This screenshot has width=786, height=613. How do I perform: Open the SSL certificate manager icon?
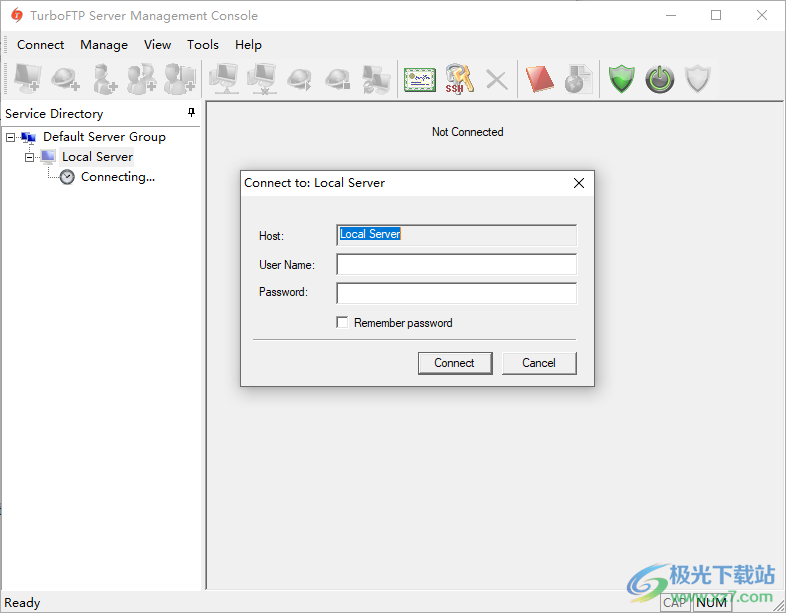pos(420,79)
